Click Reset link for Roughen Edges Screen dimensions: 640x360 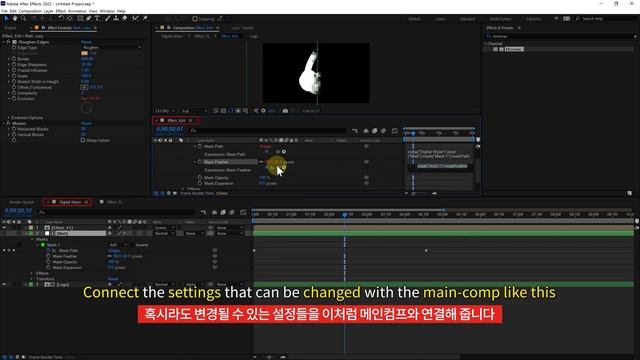(x=86, y=42)
